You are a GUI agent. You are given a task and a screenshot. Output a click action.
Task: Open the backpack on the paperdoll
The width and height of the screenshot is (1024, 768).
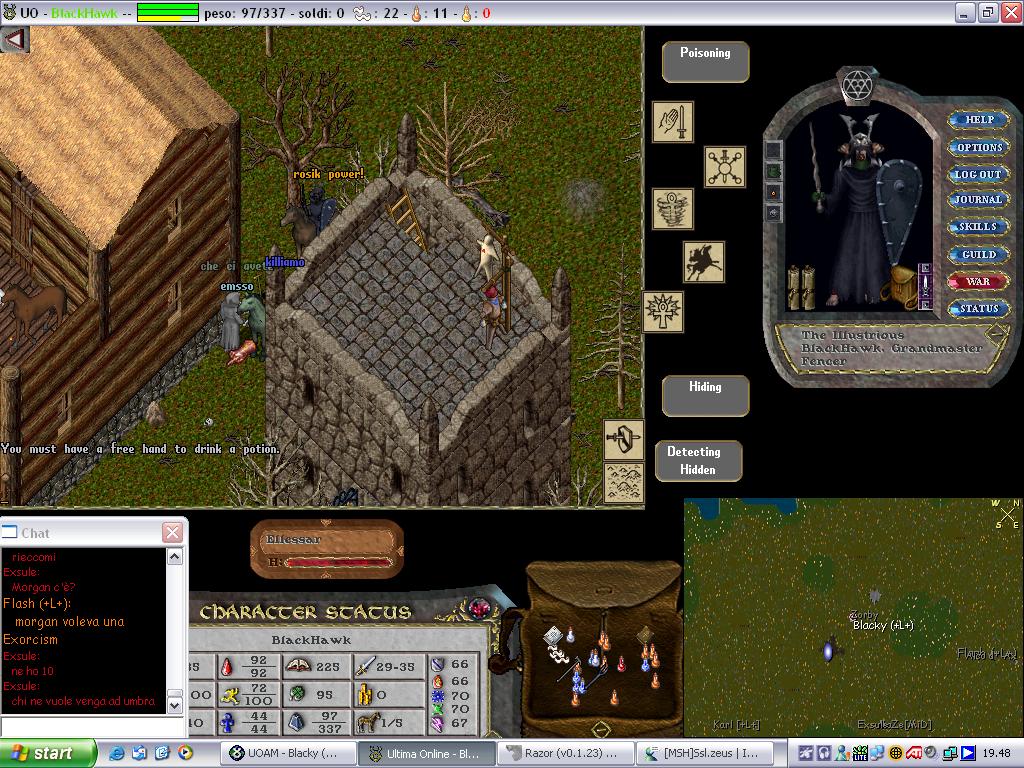tap(901, 285)
